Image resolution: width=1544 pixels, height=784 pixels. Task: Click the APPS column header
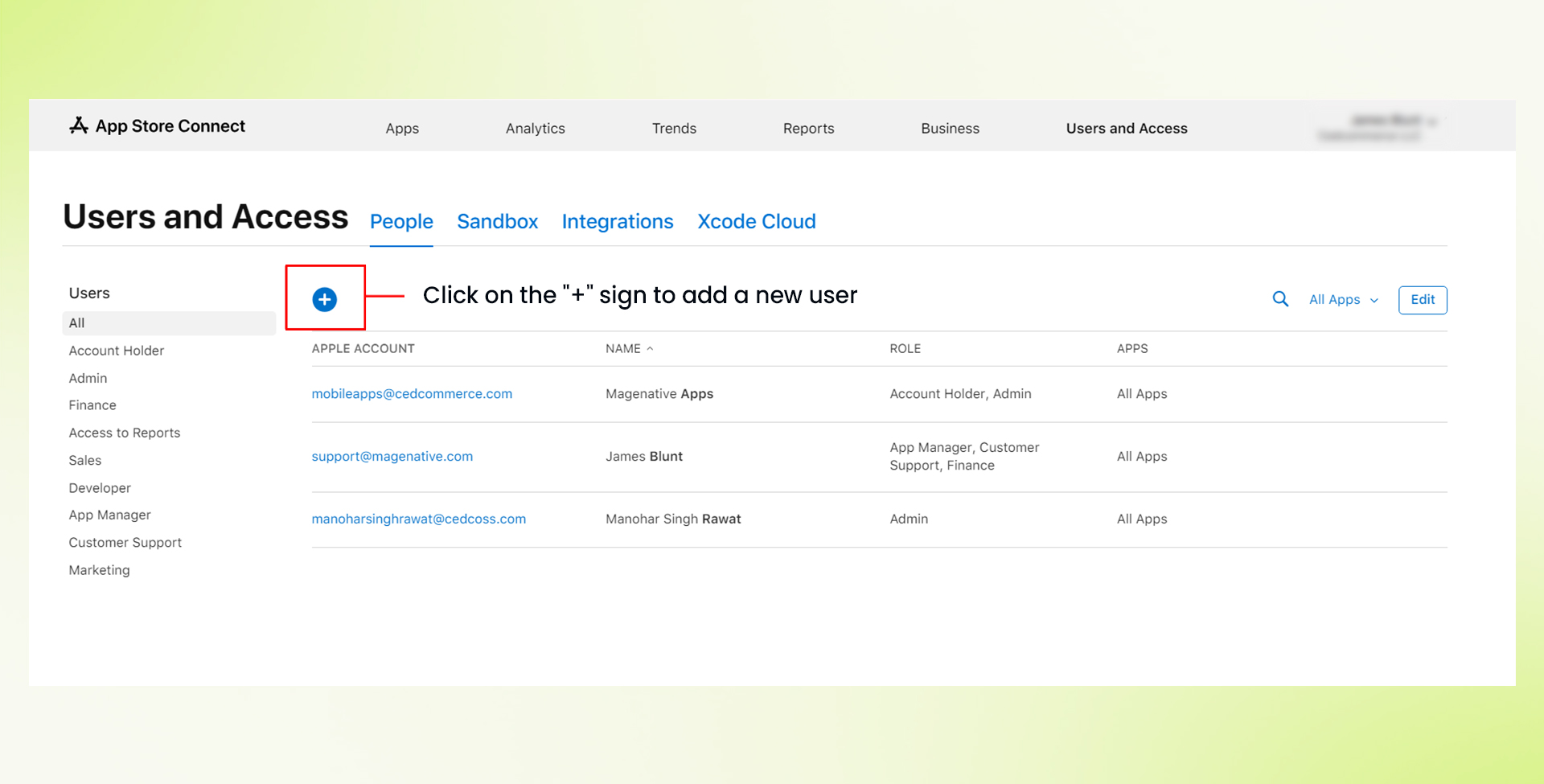1132,349
